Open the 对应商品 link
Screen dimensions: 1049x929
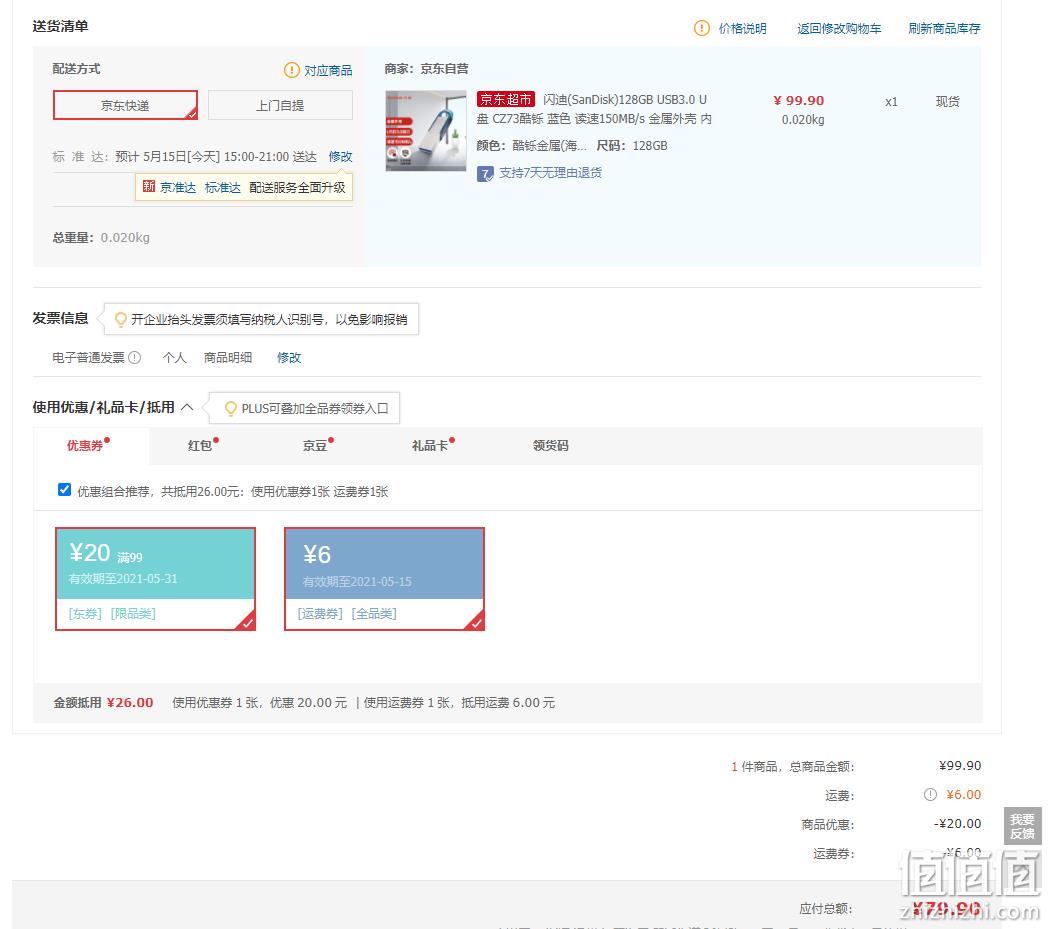point(328,70)
